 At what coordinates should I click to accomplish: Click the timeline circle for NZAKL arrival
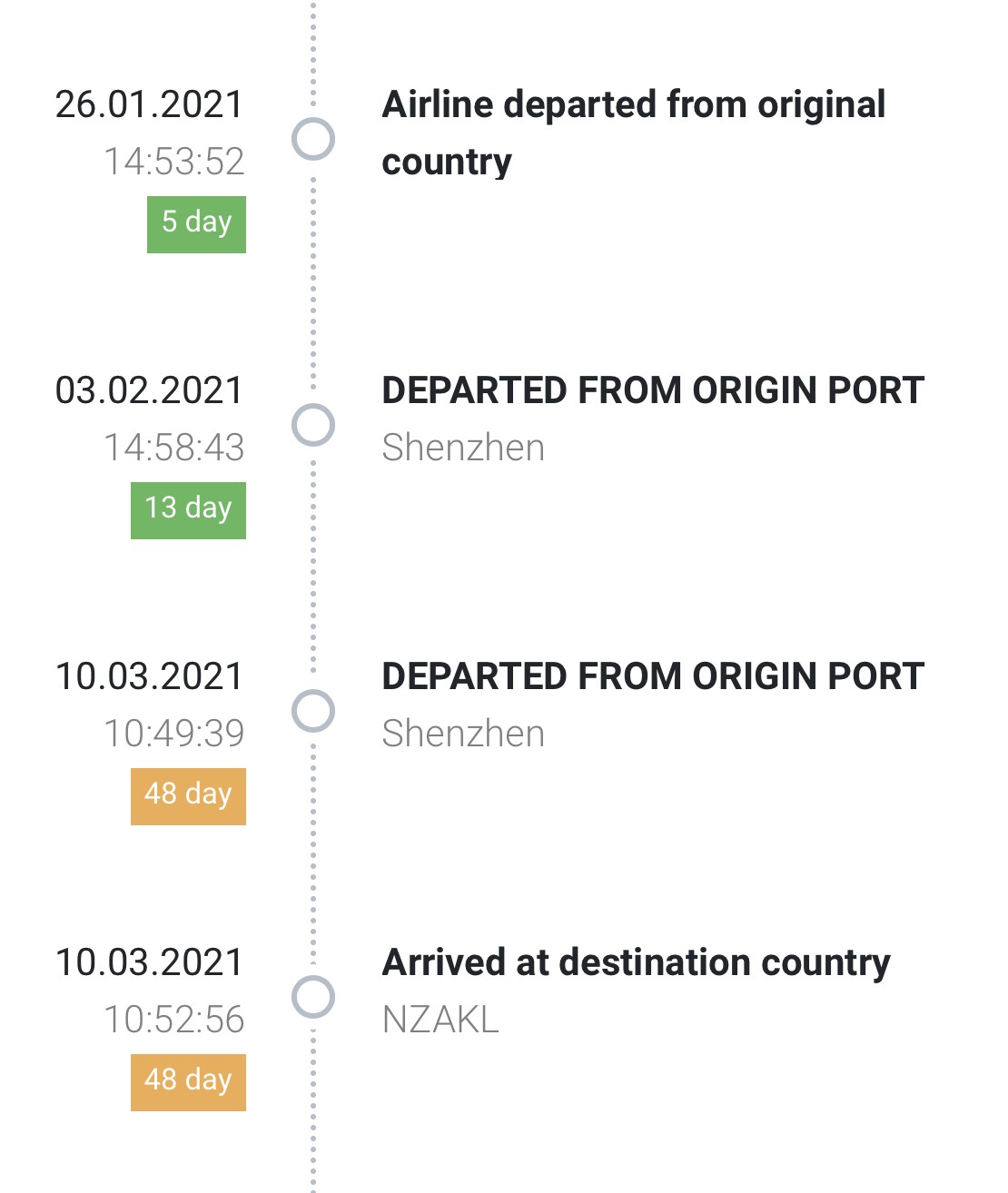pos(313,997)
